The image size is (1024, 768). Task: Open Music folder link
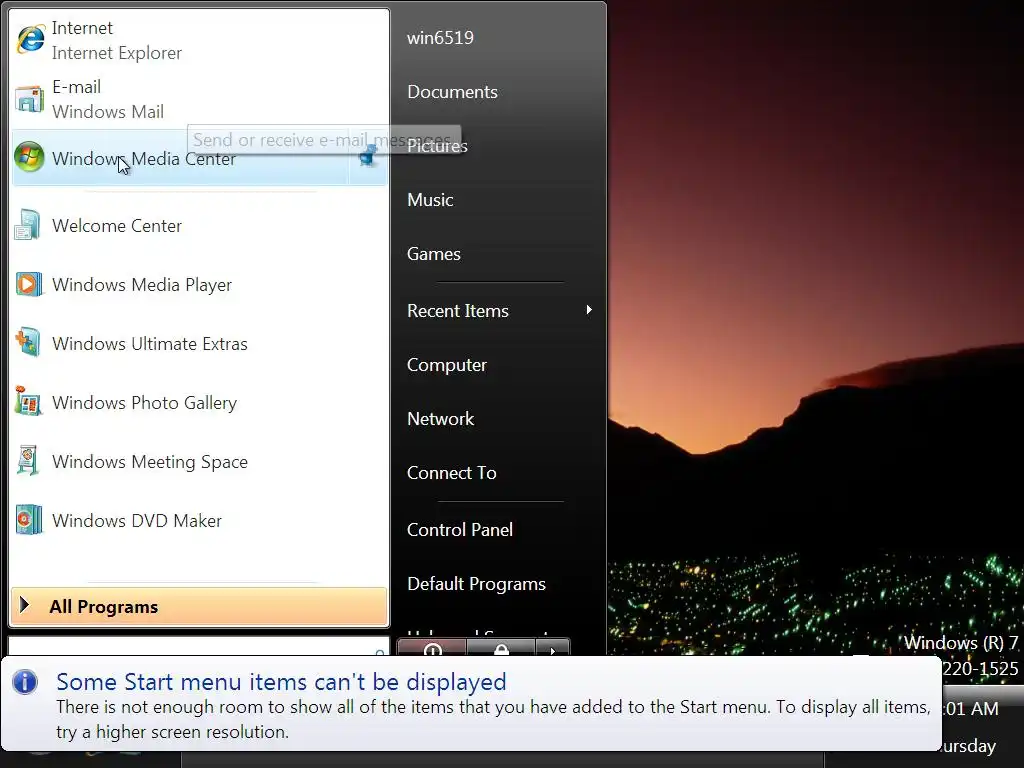(430, 200)
